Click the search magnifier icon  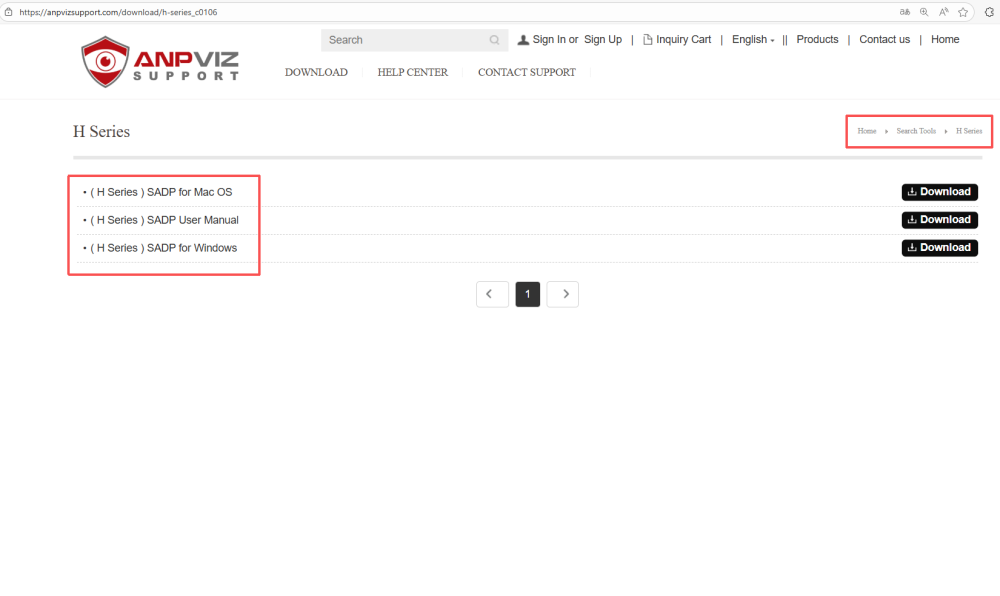(x=494, y=40)
